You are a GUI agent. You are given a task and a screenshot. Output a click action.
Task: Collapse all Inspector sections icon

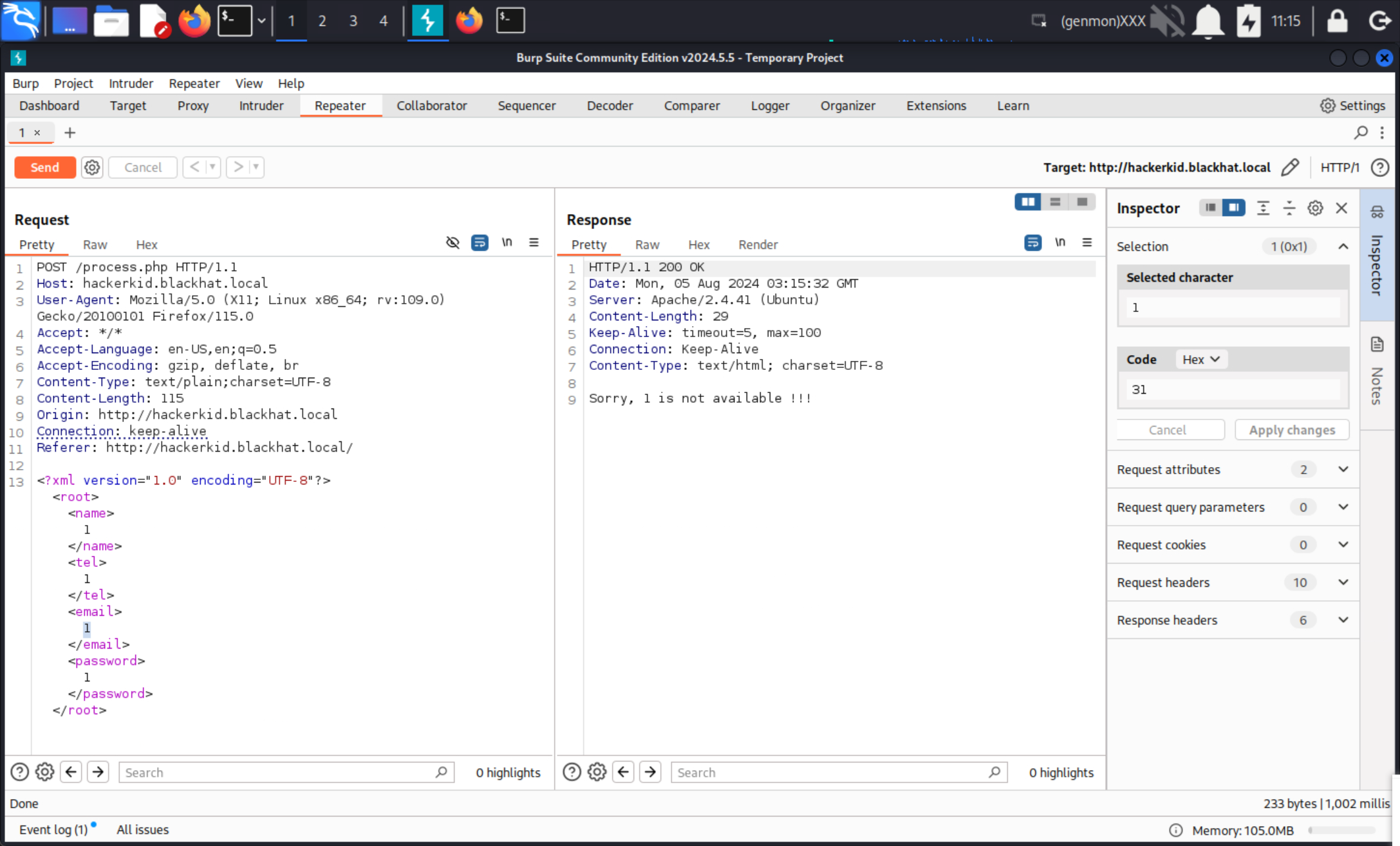pos(1289,208)
